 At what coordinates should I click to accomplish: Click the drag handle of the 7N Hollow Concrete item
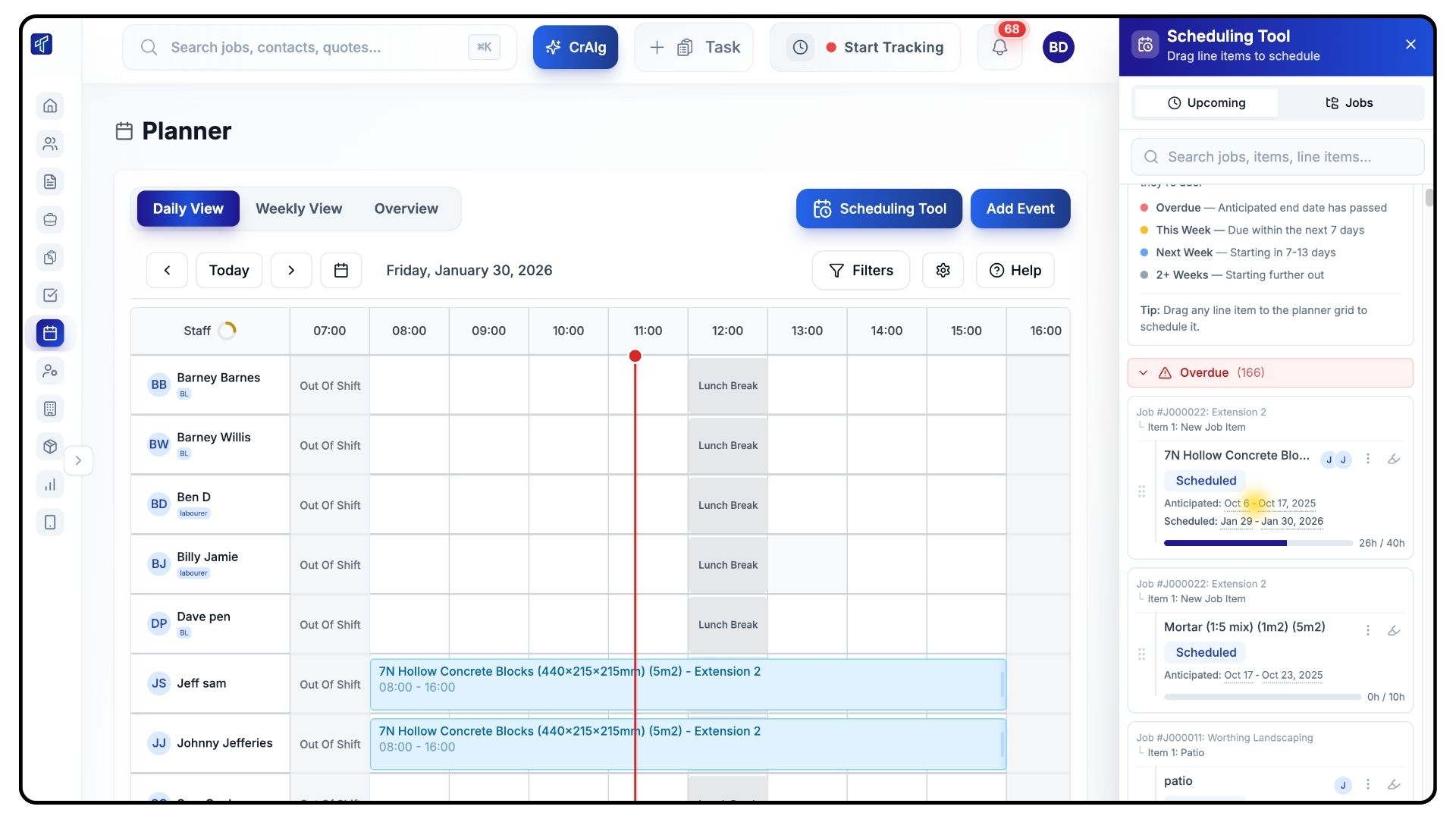tap(1141, 491)
